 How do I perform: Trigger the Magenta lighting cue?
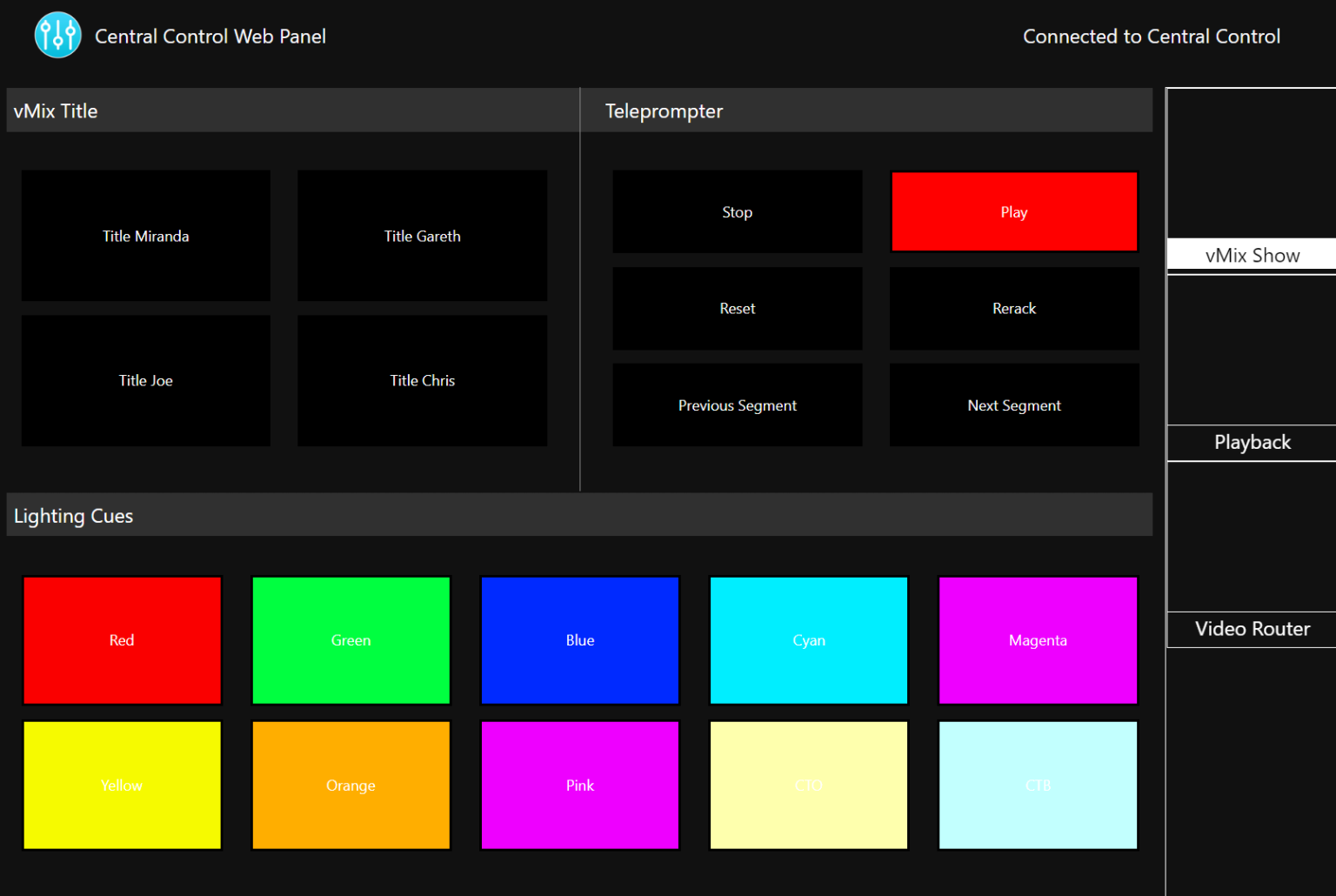pyautogui.click(x=1038, y=640)
